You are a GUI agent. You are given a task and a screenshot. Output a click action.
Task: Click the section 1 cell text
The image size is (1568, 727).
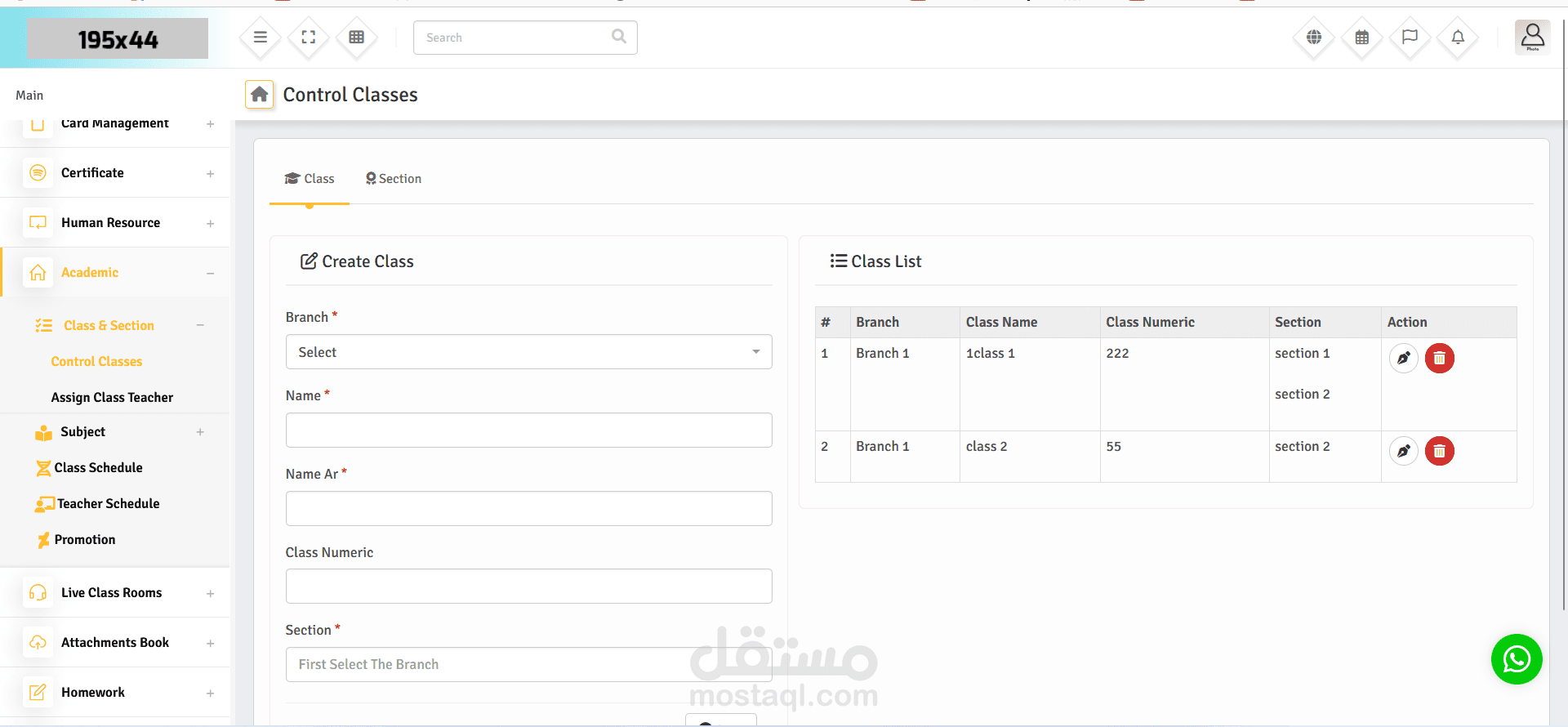1302,354
